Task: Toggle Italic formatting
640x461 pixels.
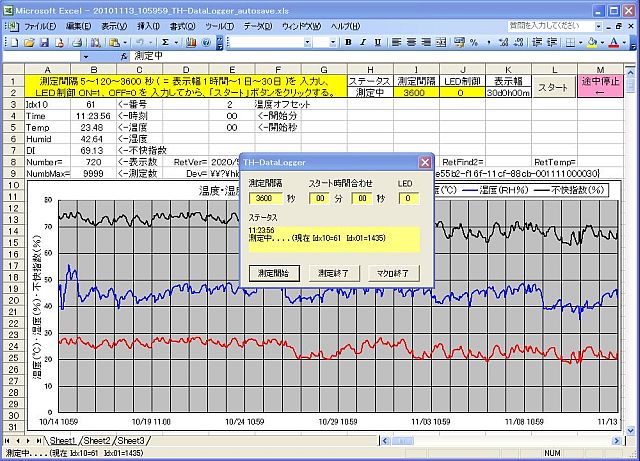Action: pos(363,42)
